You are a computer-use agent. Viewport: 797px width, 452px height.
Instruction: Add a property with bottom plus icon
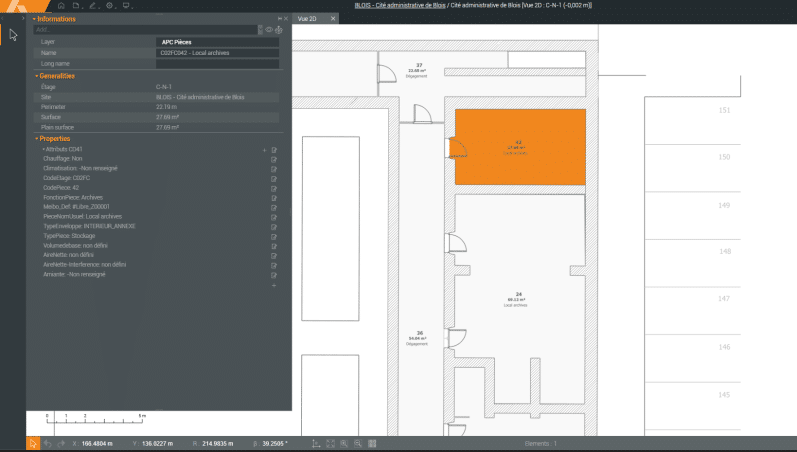pyautogui.click(x=274, y=286)
